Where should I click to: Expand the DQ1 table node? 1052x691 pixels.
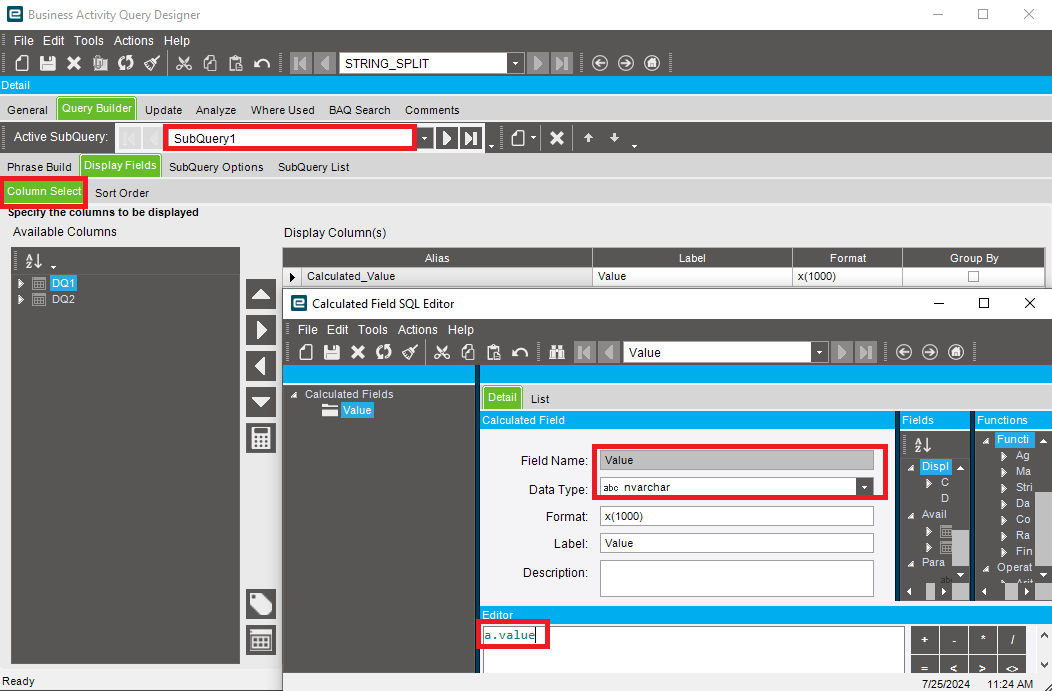click(x=21, y=284)
